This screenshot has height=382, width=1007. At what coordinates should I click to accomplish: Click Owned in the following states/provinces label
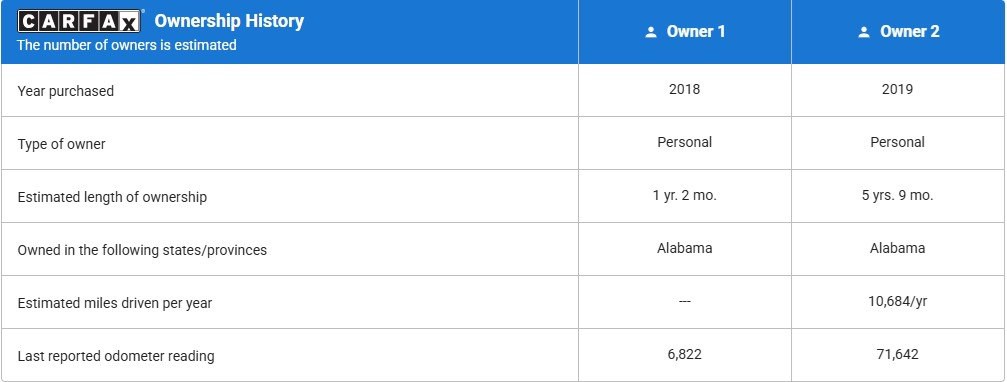click(x=142, y=250)
